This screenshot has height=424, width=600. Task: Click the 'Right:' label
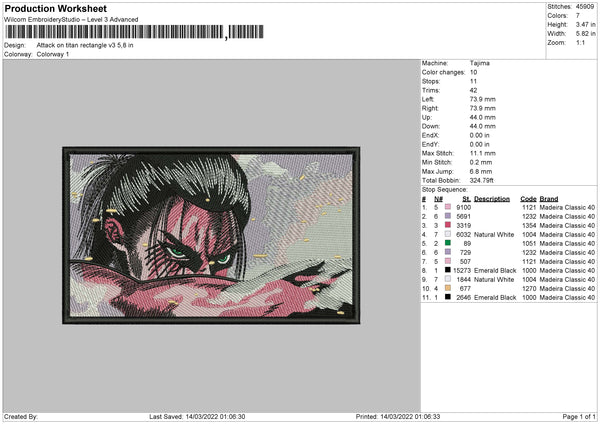click(x=430, y=108)
